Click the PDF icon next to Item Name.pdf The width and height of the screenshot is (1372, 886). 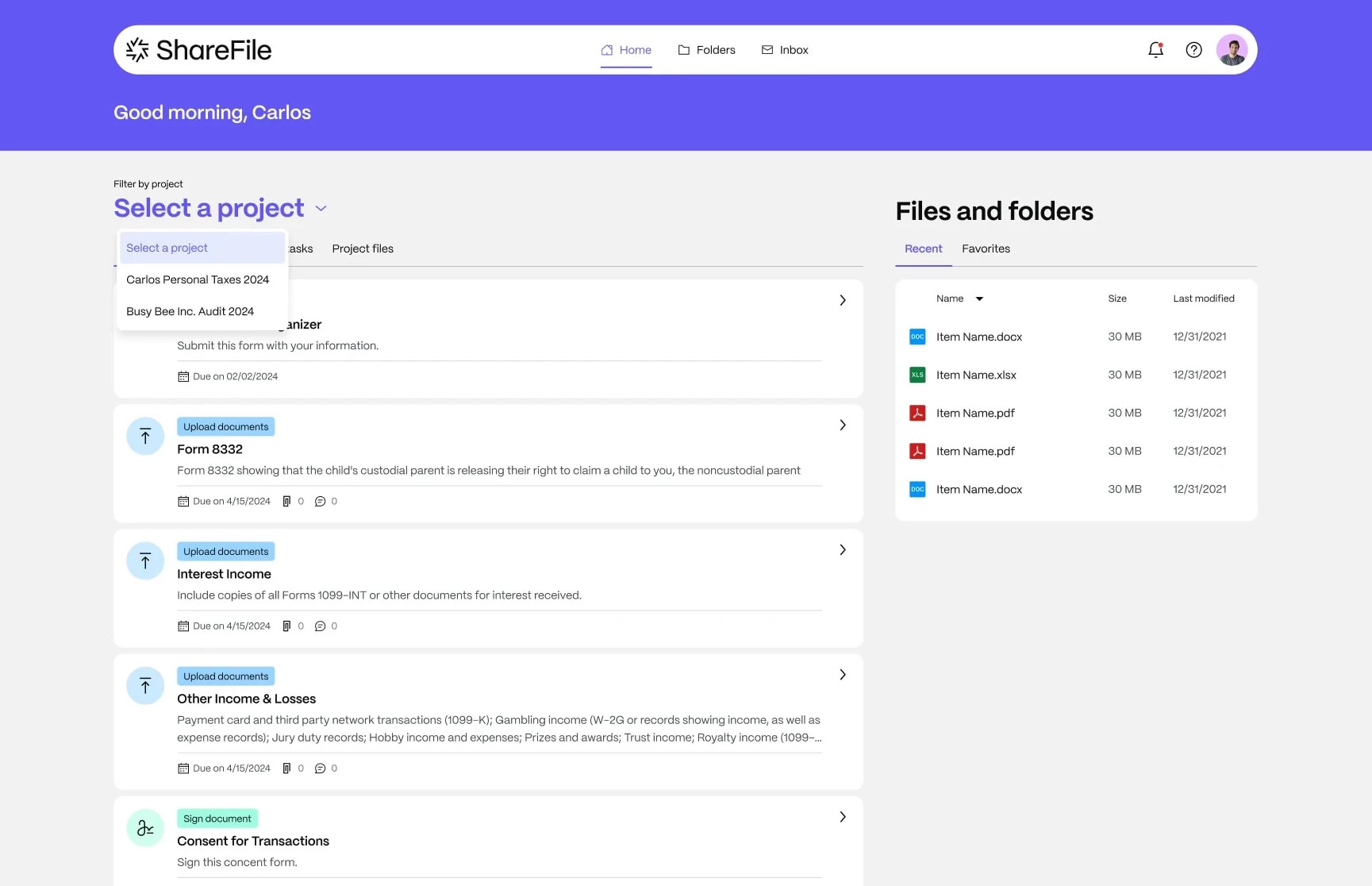[917, 413]
